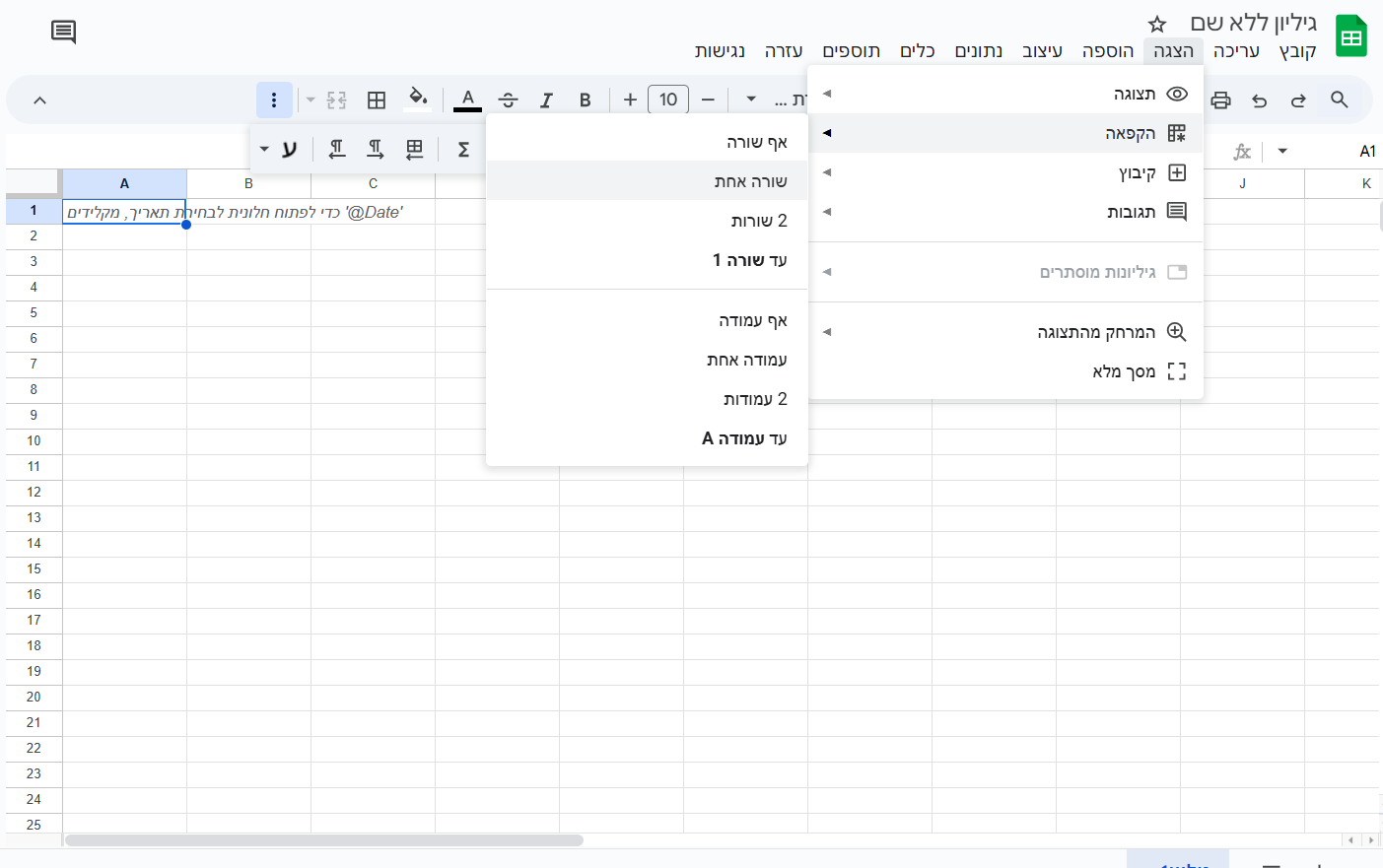The height and width of the screenshot is (868, 1383).
Task: Toggle strikethrough formatting
Action: [x=508, y=100]
